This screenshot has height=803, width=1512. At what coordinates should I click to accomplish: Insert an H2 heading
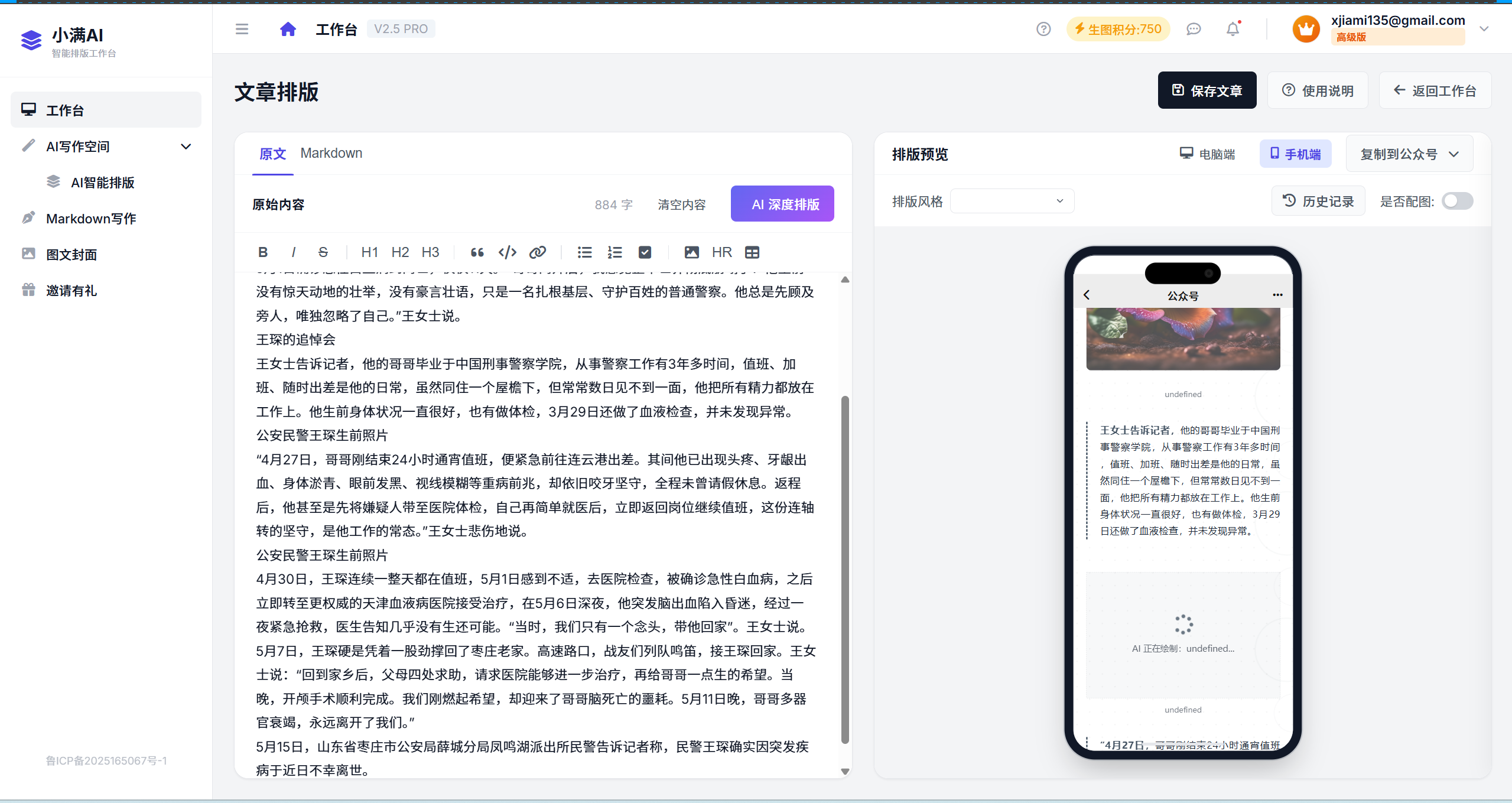pos(400,252)
